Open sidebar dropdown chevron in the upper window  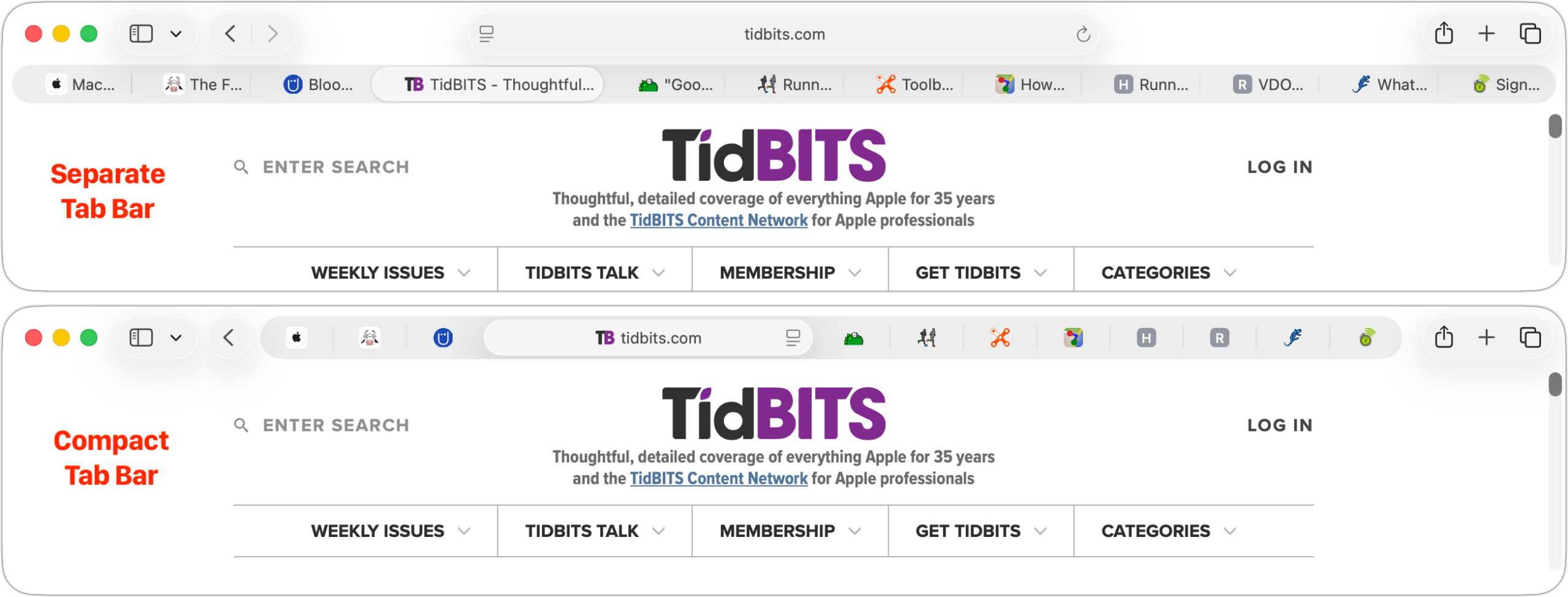[x=176, y=34]
